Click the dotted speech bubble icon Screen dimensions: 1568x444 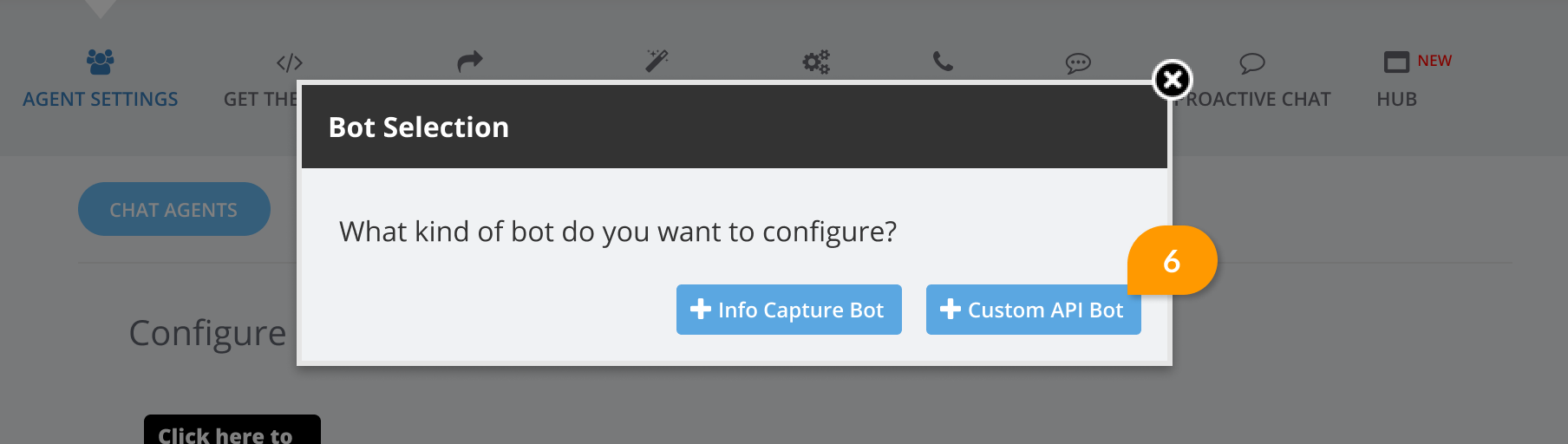point(1078,63)
